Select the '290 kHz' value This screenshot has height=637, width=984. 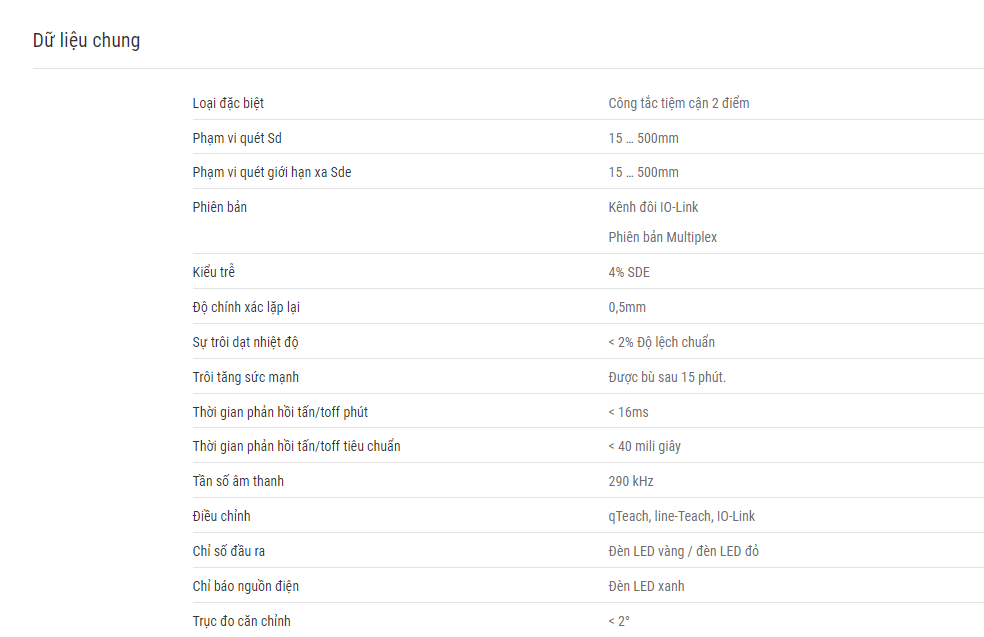point(631,481)
